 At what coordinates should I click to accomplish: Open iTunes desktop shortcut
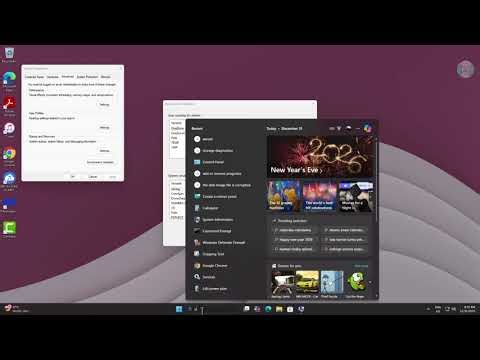[9, 130]
